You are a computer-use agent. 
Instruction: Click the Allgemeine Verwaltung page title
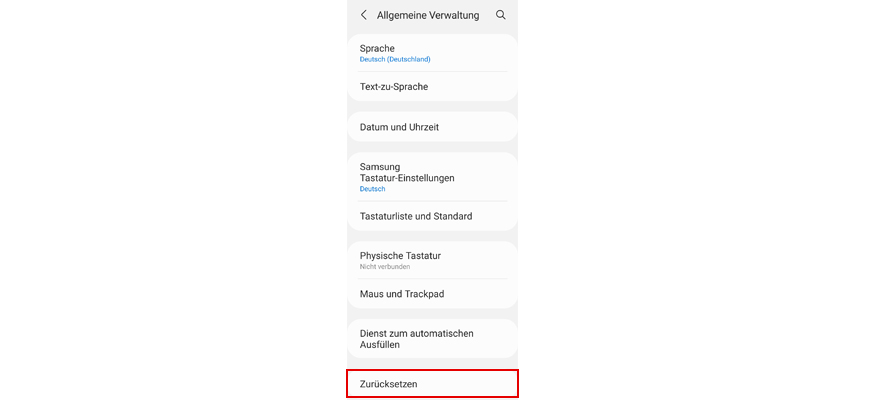click(427, 15)
